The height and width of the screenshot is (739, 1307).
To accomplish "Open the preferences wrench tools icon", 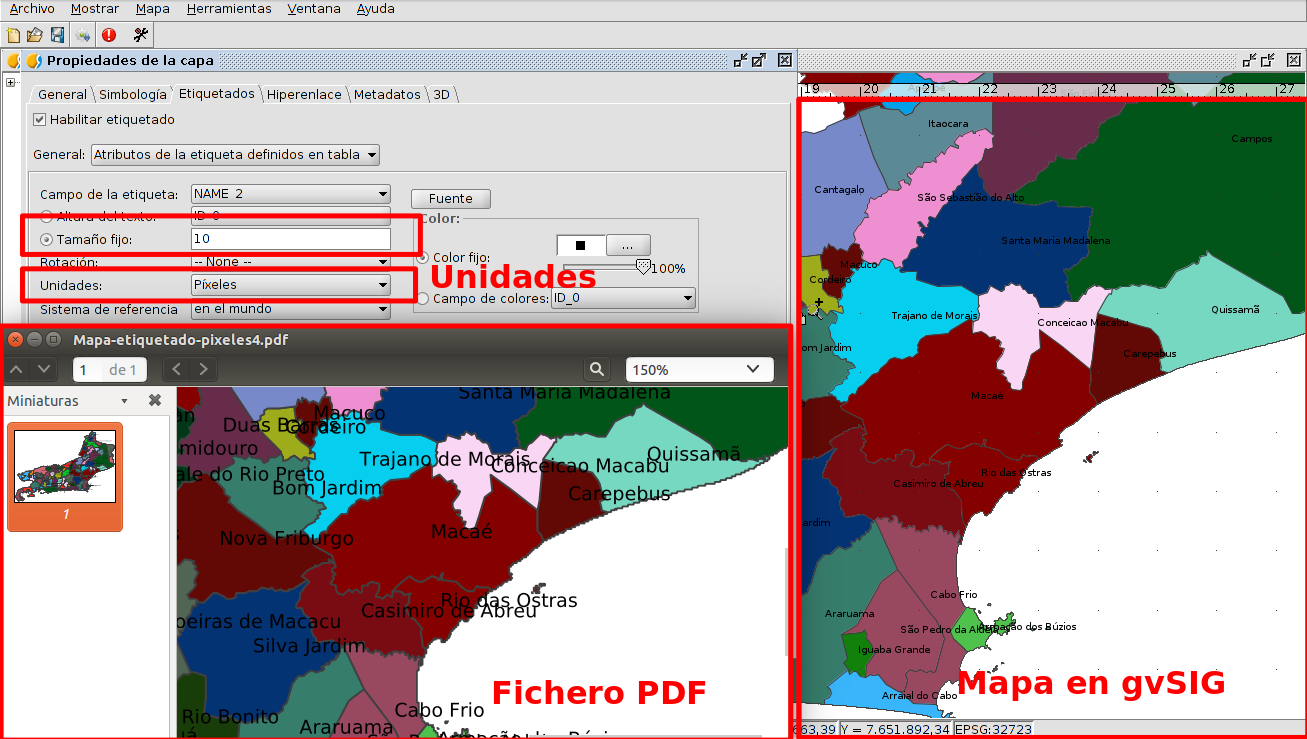I will [x=140, y=35].
